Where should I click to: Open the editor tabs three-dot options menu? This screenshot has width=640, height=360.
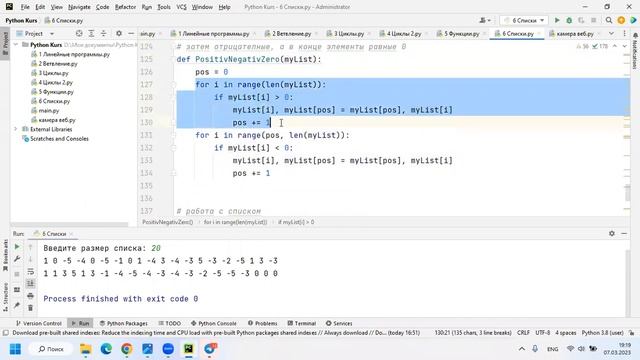[x=624, y=33]
